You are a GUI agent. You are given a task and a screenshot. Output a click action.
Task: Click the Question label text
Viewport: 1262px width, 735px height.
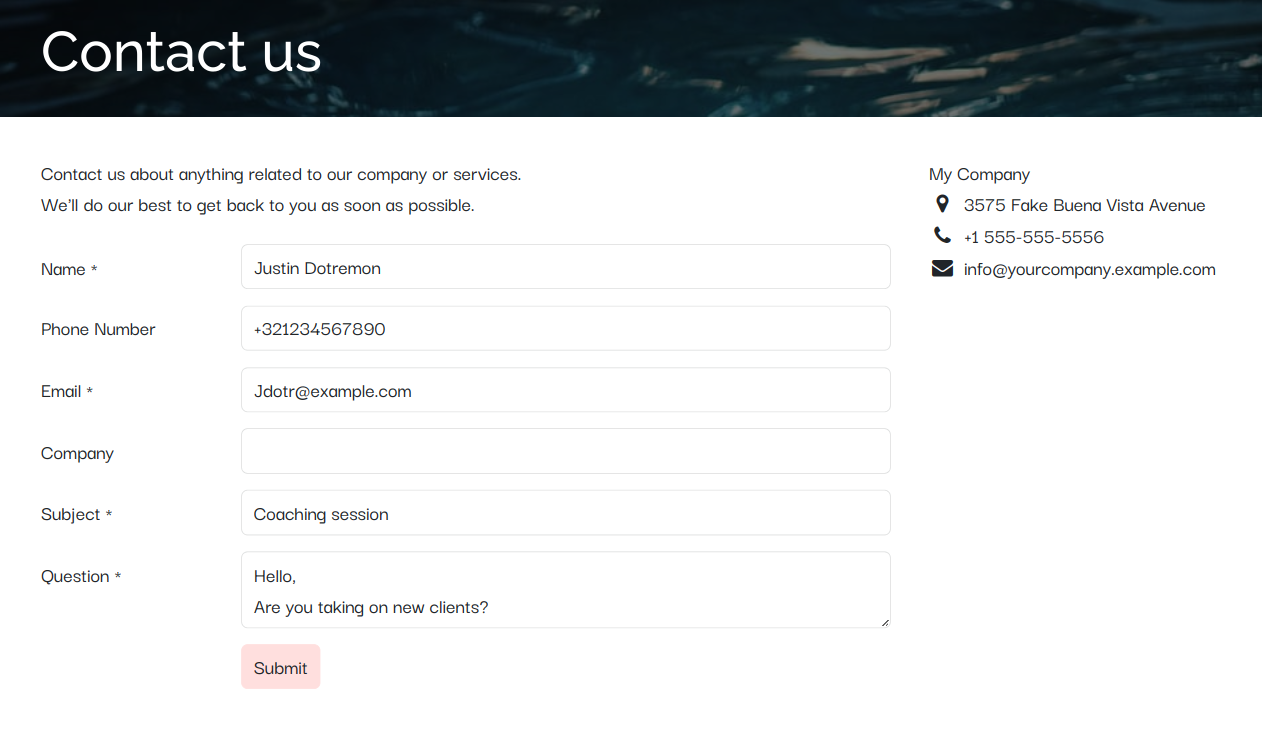(75, 576)
